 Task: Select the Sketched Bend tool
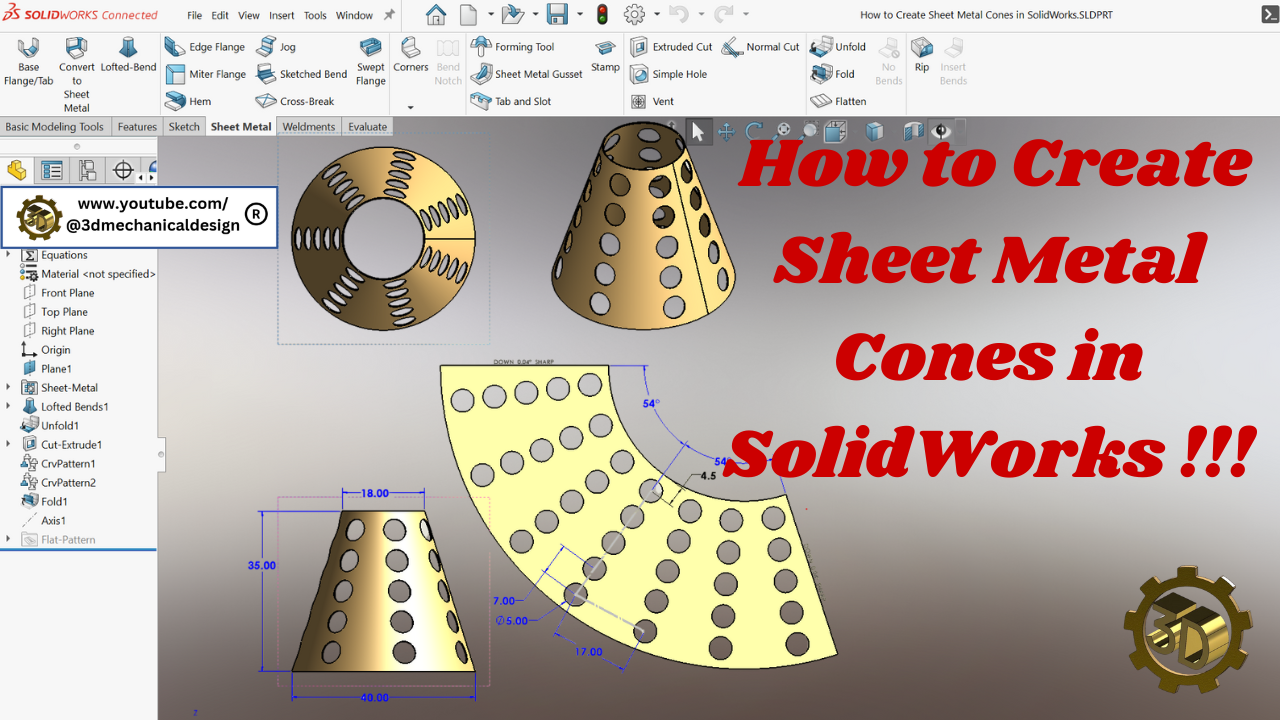(301, 74)
